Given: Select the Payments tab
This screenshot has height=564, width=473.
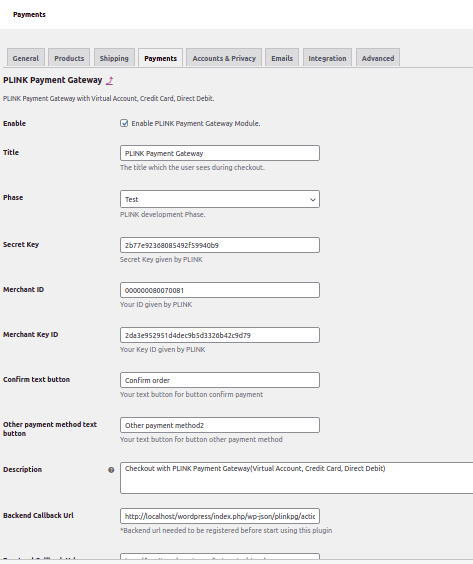Looking at the screenshot, I should tap(160, 58).
